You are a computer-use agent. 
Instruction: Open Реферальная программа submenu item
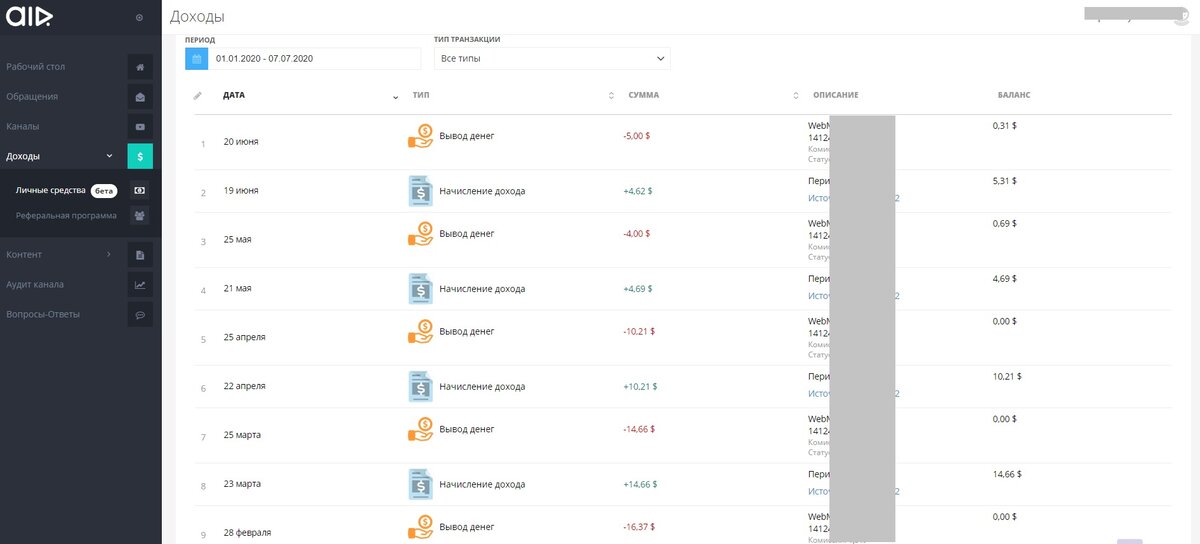click(66, 215)
